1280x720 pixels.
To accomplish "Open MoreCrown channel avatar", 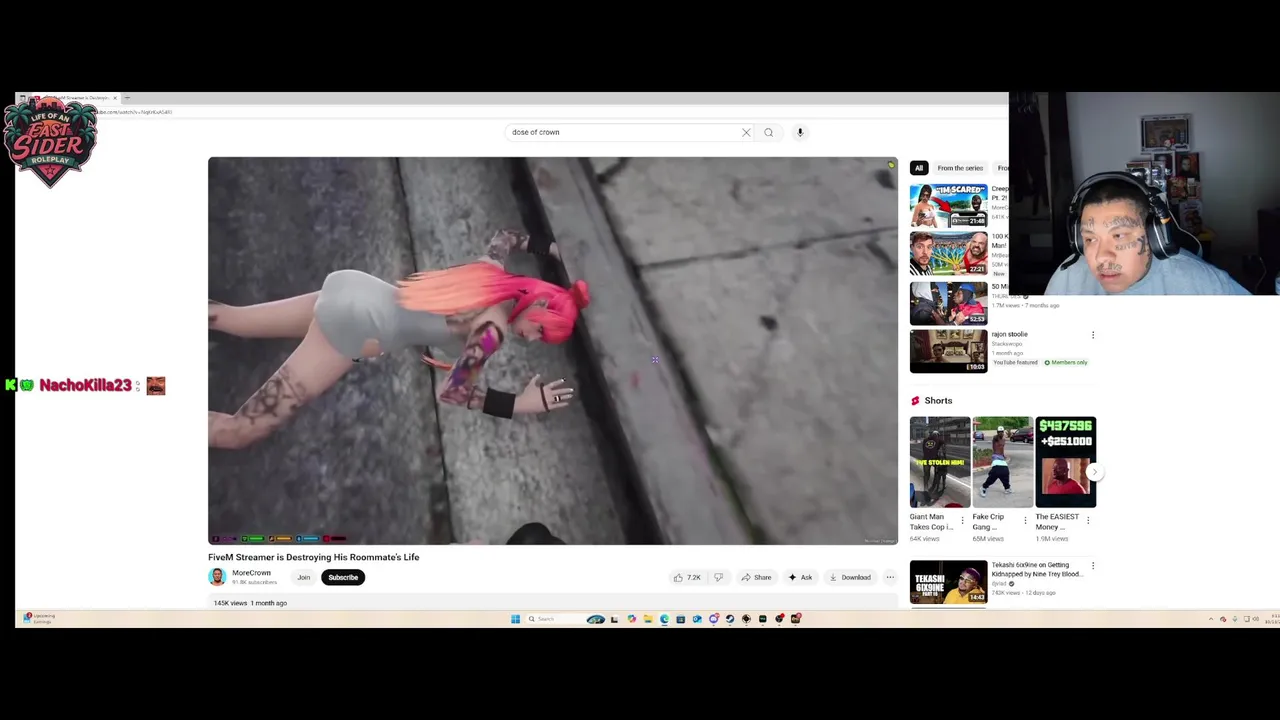I will (x=217, y=577).
